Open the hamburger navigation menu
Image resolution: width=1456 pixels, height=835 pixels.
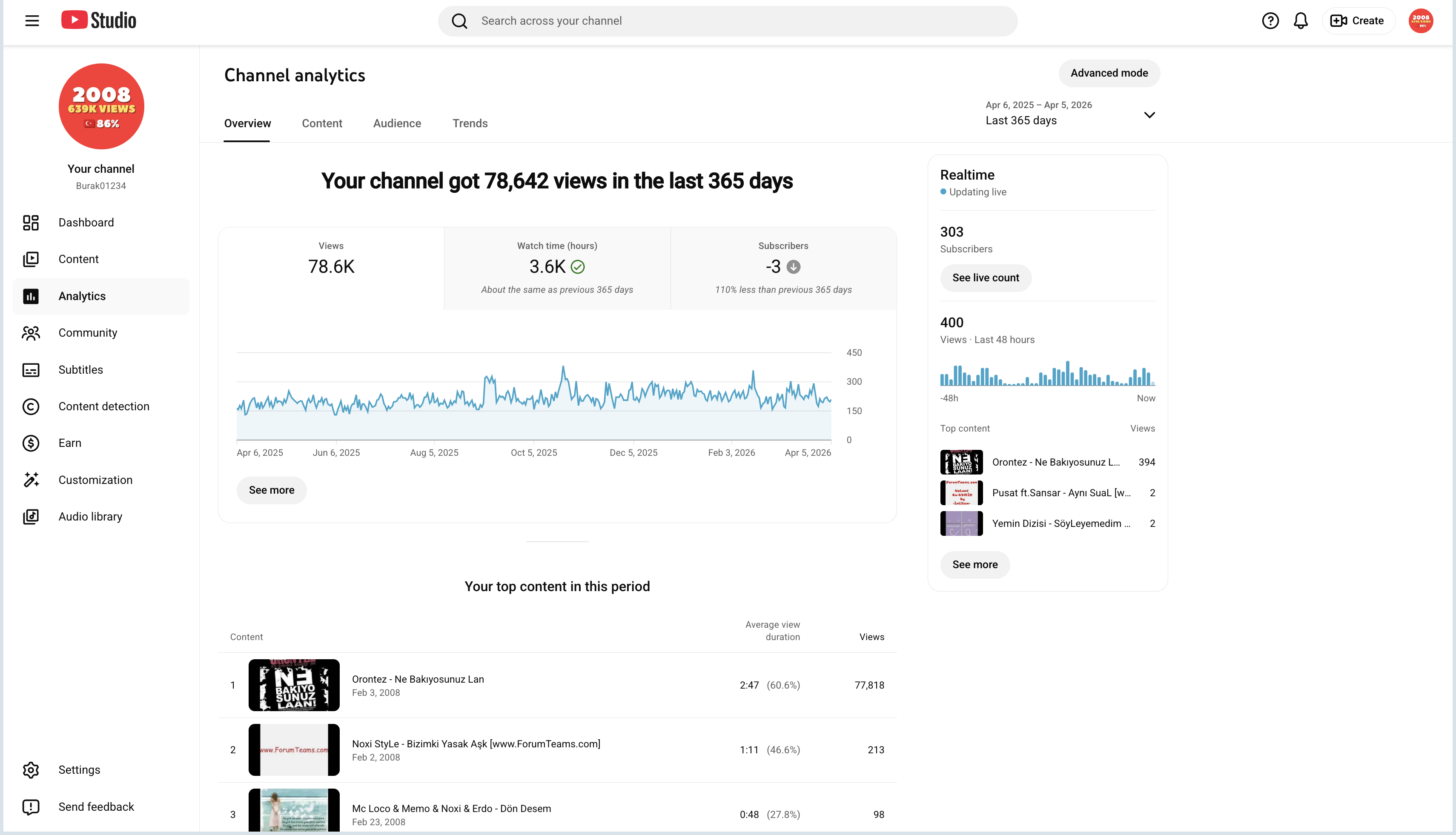click(32, 21)
